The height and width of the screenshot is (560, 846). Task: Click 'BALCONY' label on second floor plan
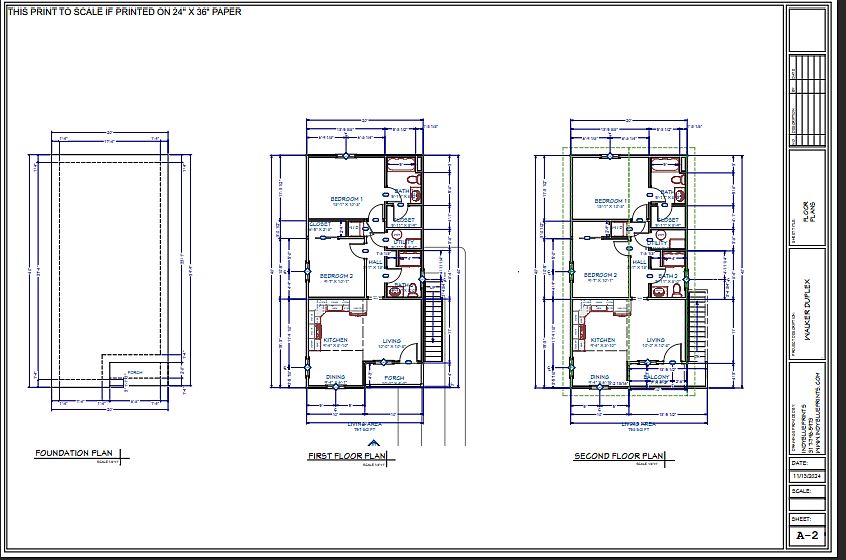656,377
